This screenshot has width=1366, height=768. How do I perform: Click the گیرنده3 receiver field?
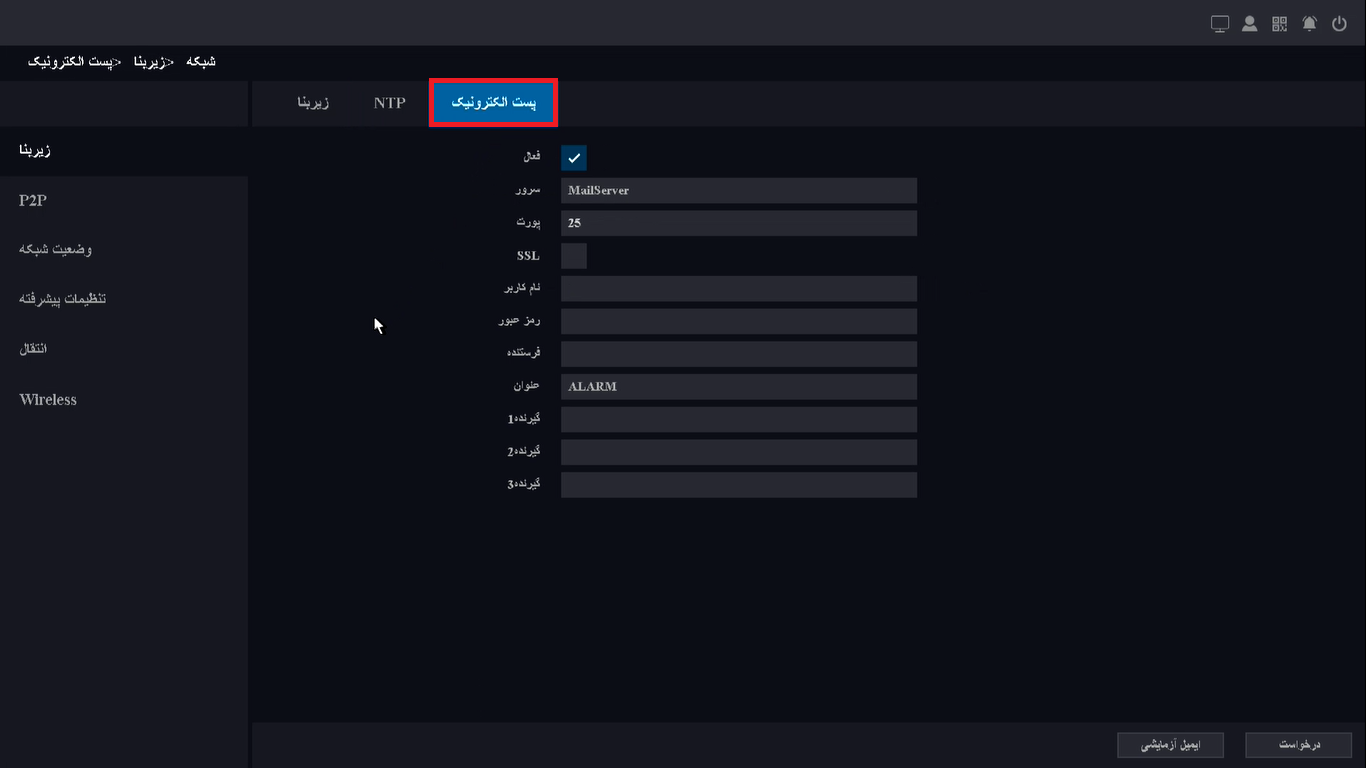point(739,485)
